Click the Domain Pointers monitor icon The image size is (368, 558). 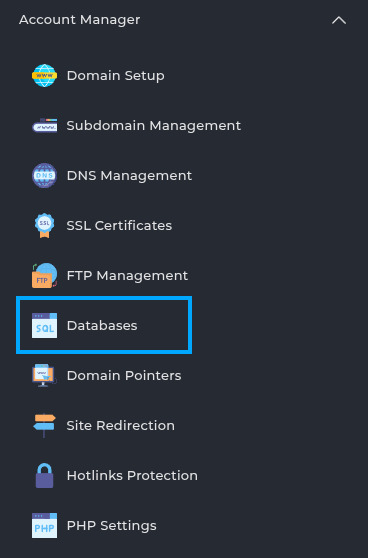[44, 375]
